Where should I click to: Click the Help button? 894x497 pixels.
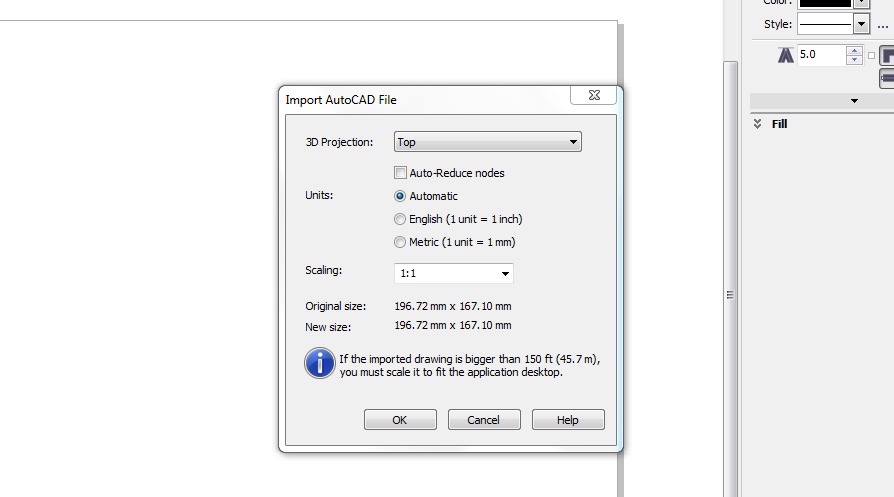coord(568,419)
